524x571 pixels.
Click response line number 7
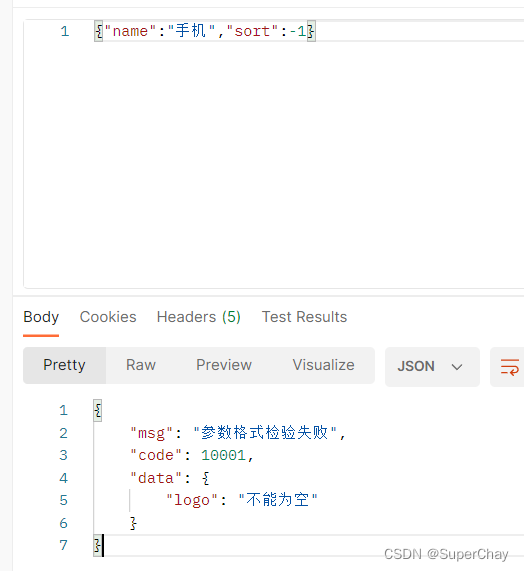tap(63, 545)
